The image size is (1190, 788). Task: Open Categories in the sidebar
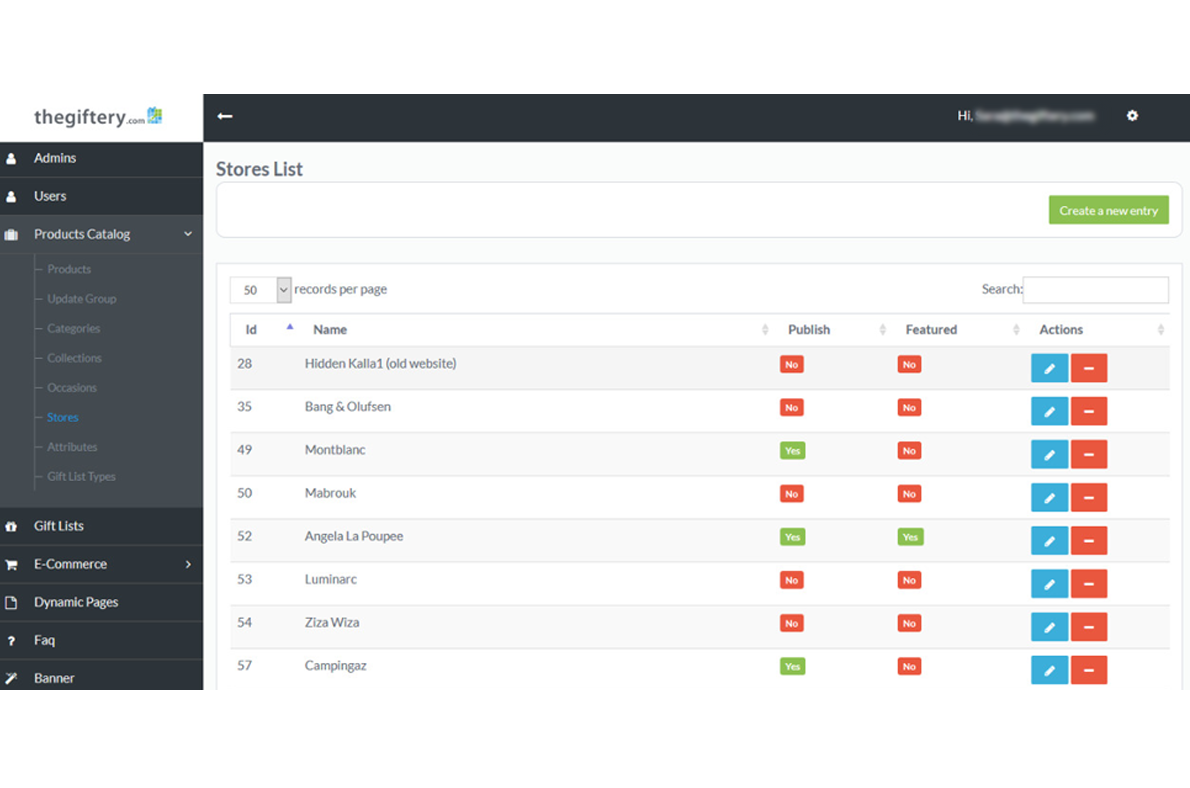pyautogui.click(x=74, y=329)
